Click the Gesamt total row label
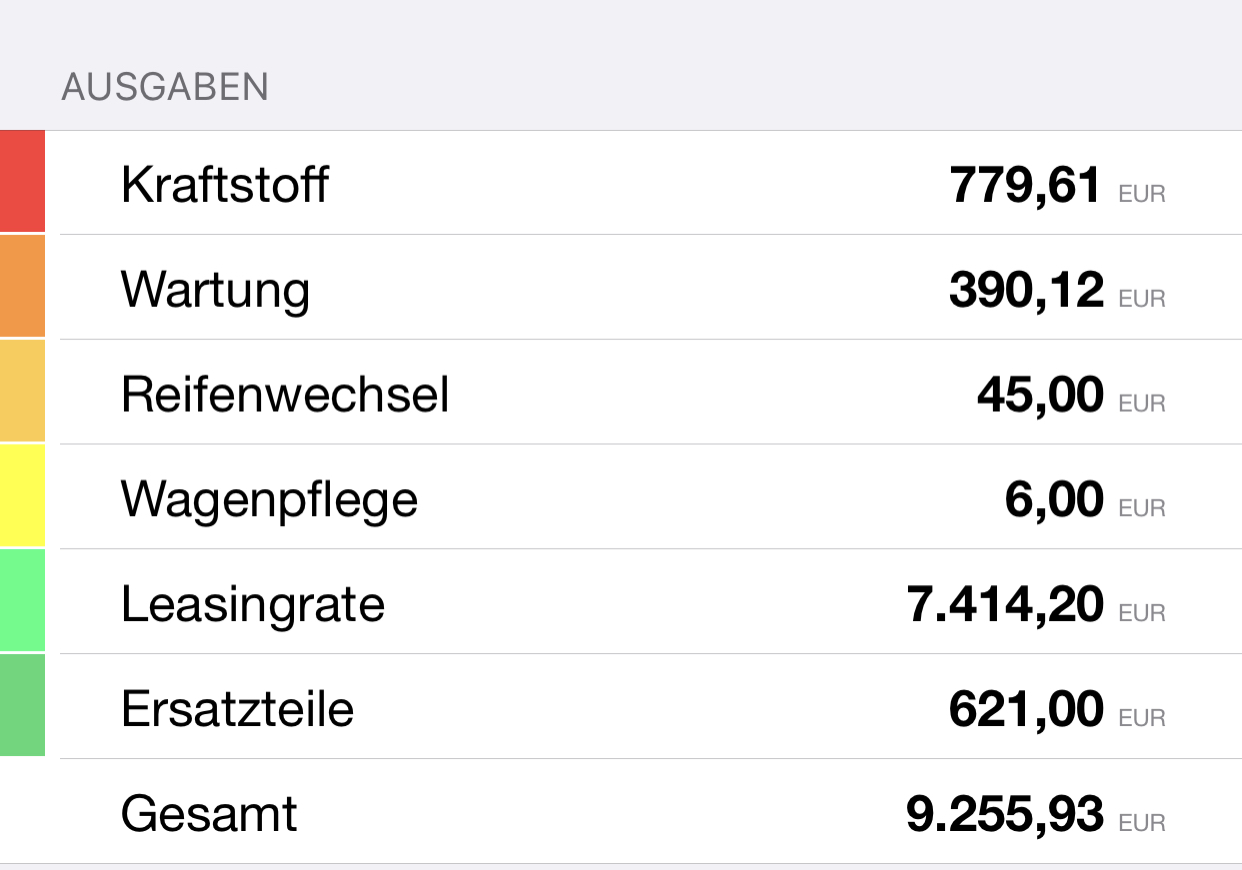The height and width of the screenshot is (870, 1242). coord(209,814)
